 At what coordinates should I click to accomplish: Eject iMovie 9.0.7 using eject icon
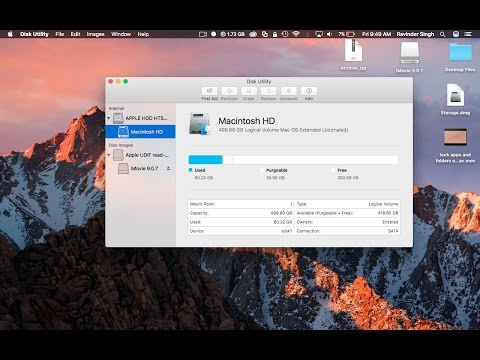168,168
